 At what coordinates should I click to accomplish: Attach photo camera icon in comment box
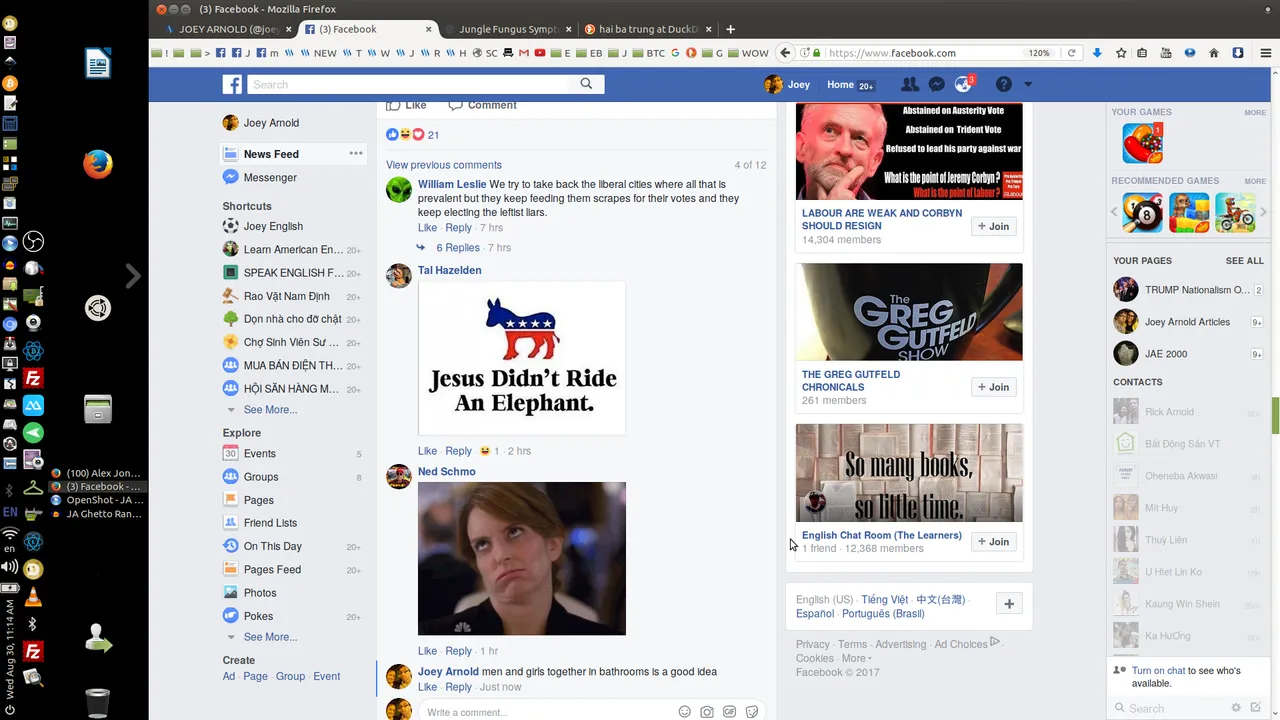(707, 712)
